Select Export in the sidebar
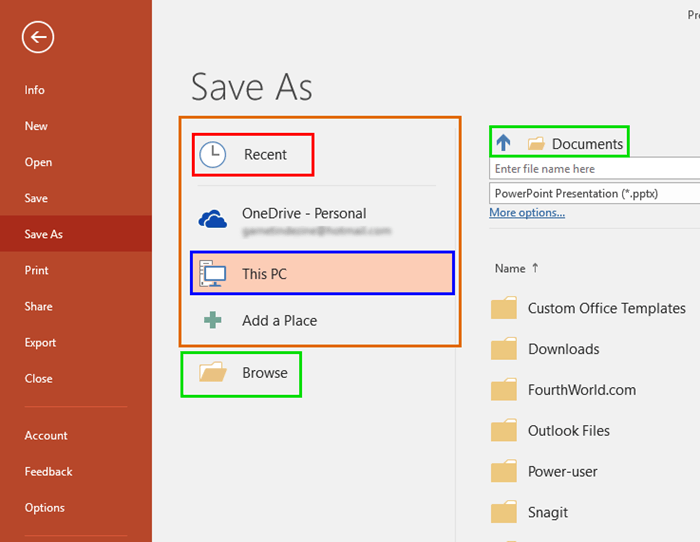 (40, 343)
